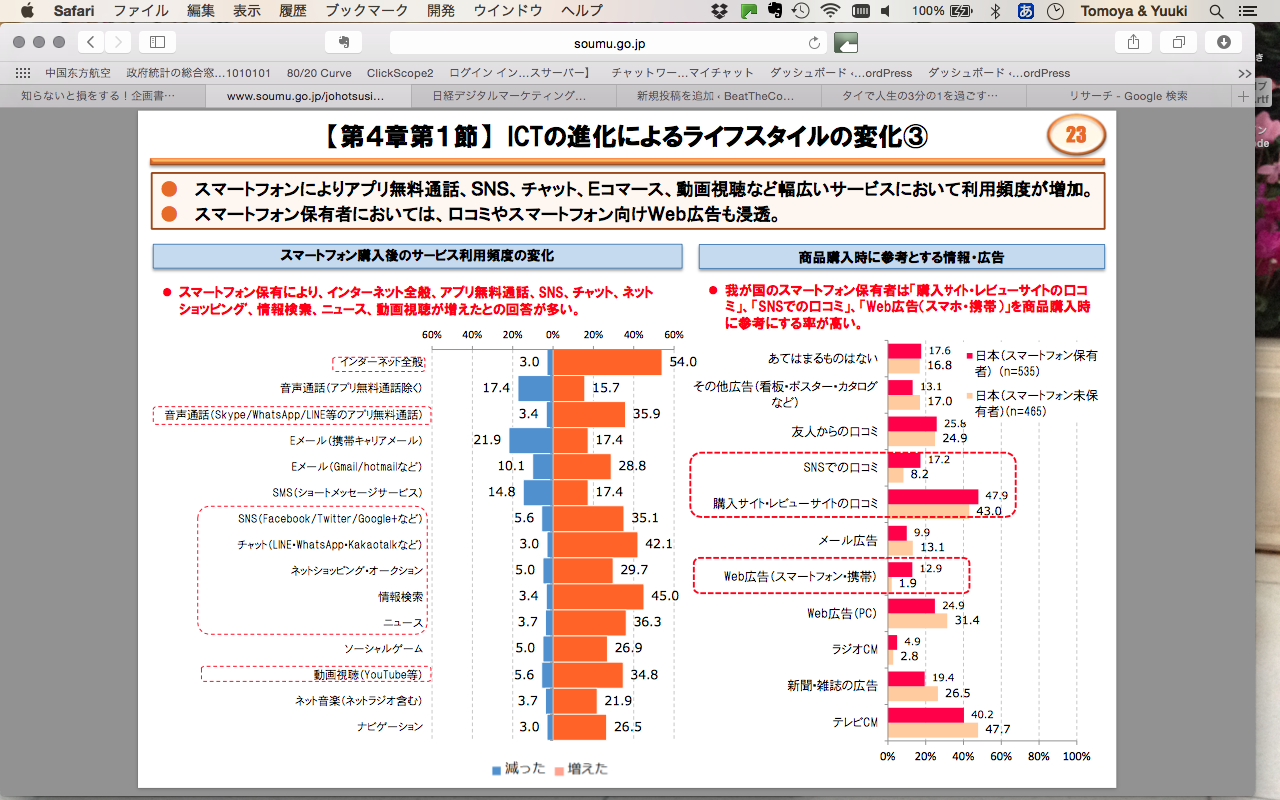Click the clock icon in the menu bar
Screen dimensions: 1280x800
(x=1056, y=11)
